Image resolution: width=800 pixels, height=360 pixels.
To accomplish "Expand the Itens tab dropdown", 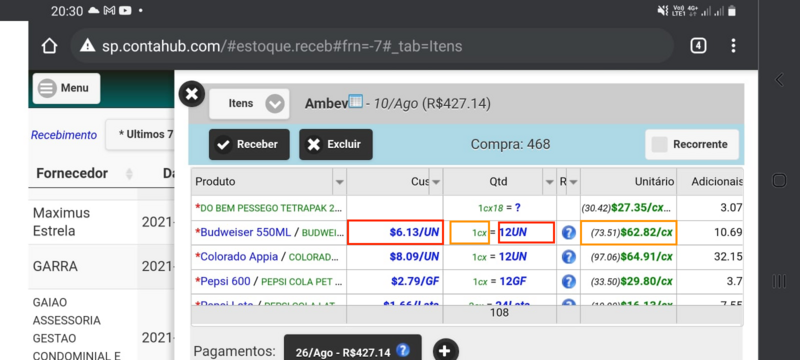I will coord(249,104).
